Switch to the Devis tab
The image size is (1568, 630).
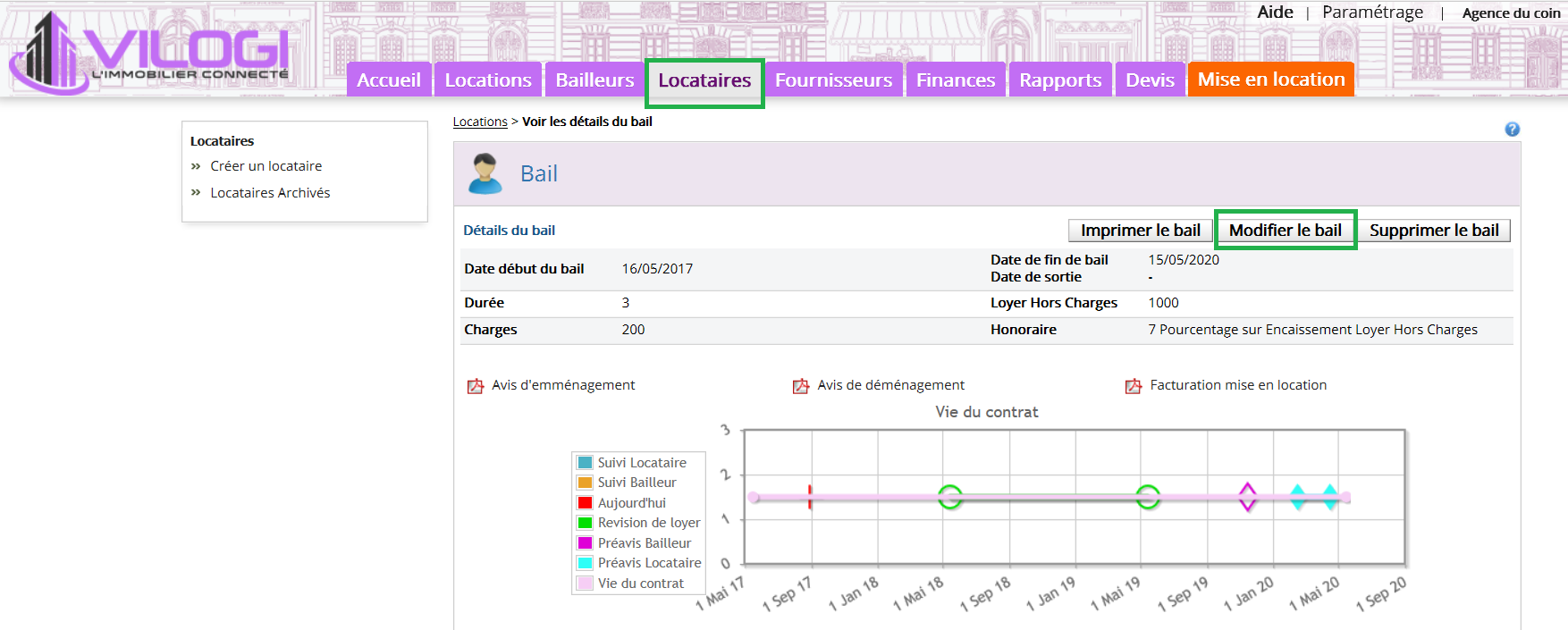click(x=1150, y=80)
